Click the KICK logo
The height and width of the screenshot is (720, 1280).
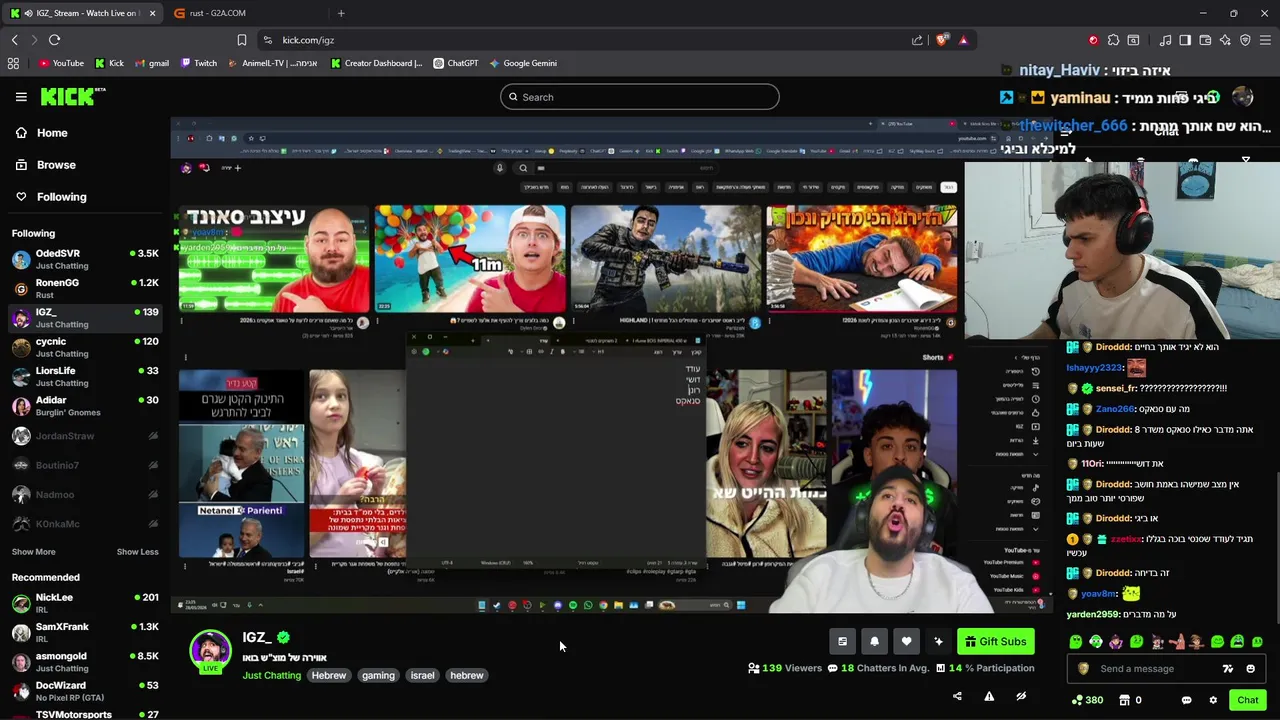72,96
